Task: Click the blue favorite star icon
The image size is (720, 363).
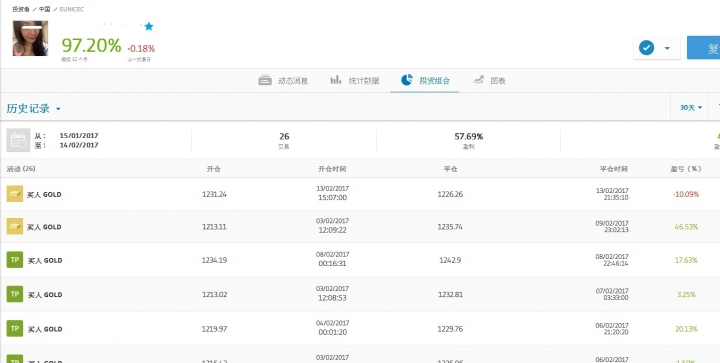Action: tap(148, 26)
